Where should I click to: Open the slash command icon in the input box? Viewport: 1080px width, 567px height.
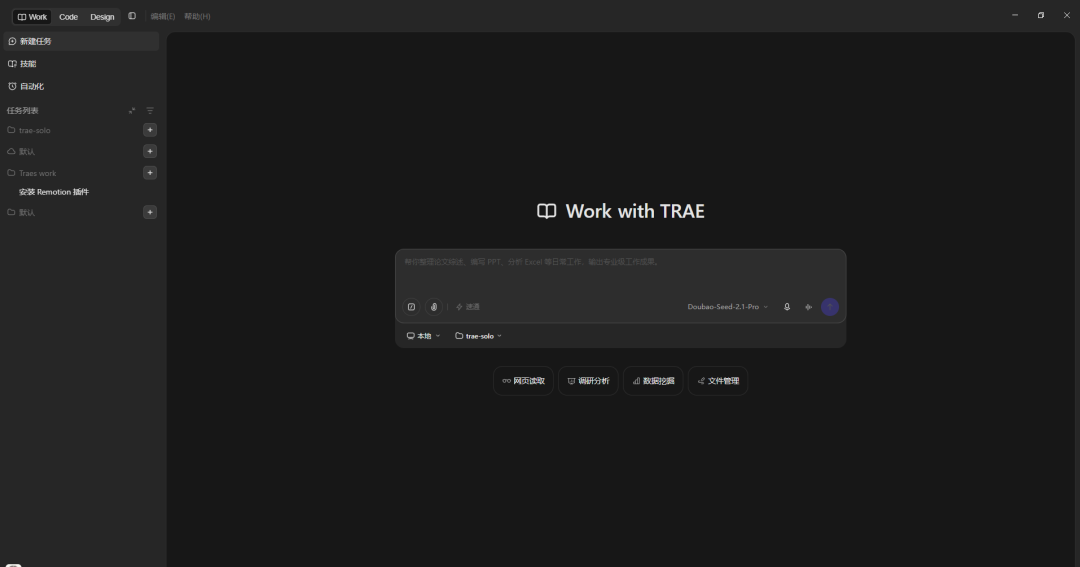pyautogui.click(x=411, y=307)
